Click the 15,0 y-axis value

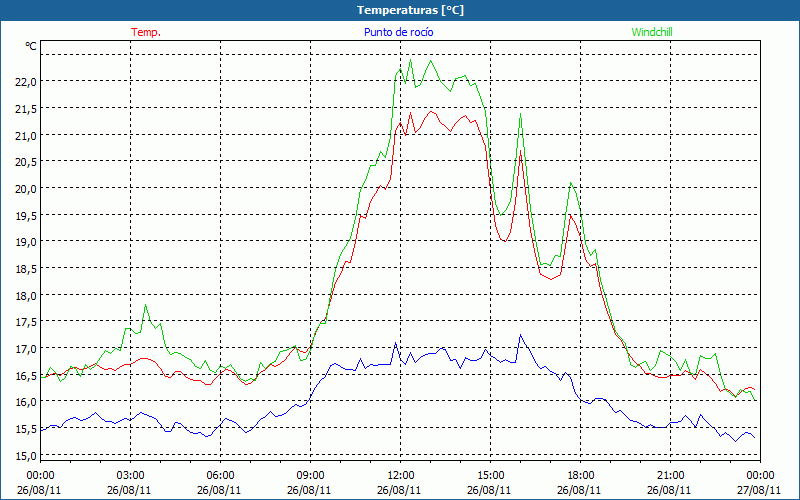coord(25,456)
